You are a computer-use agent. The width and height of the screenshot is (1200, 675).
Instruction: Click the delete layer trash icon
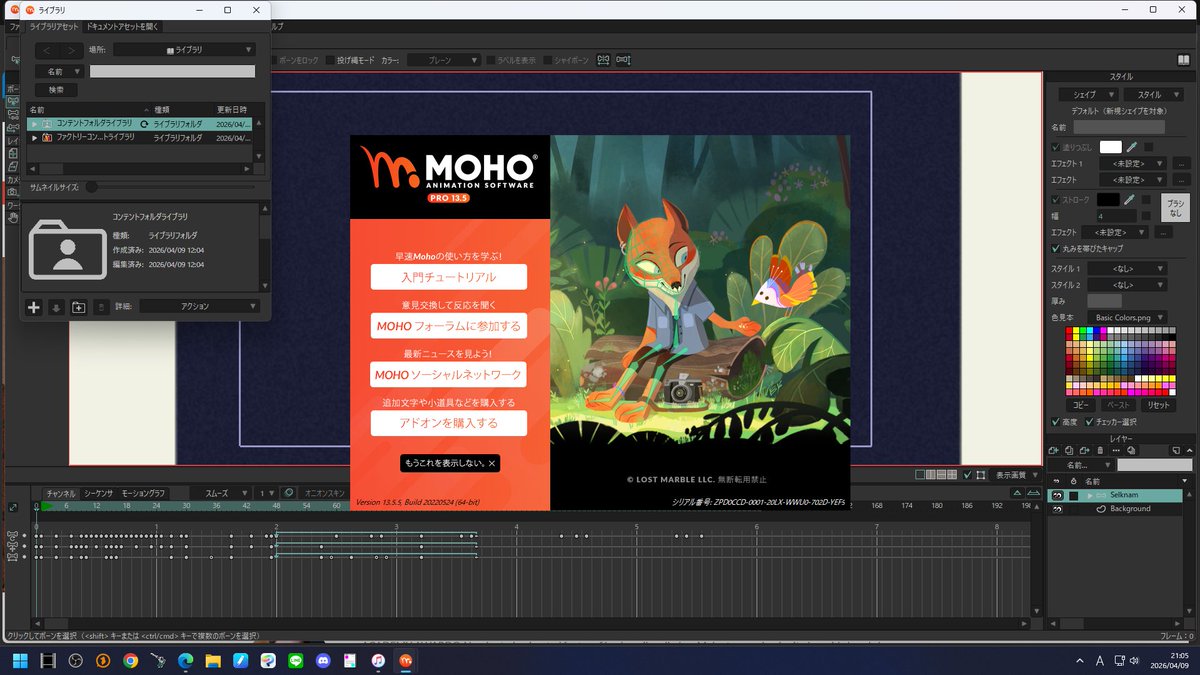click(x=1100, y=450)
